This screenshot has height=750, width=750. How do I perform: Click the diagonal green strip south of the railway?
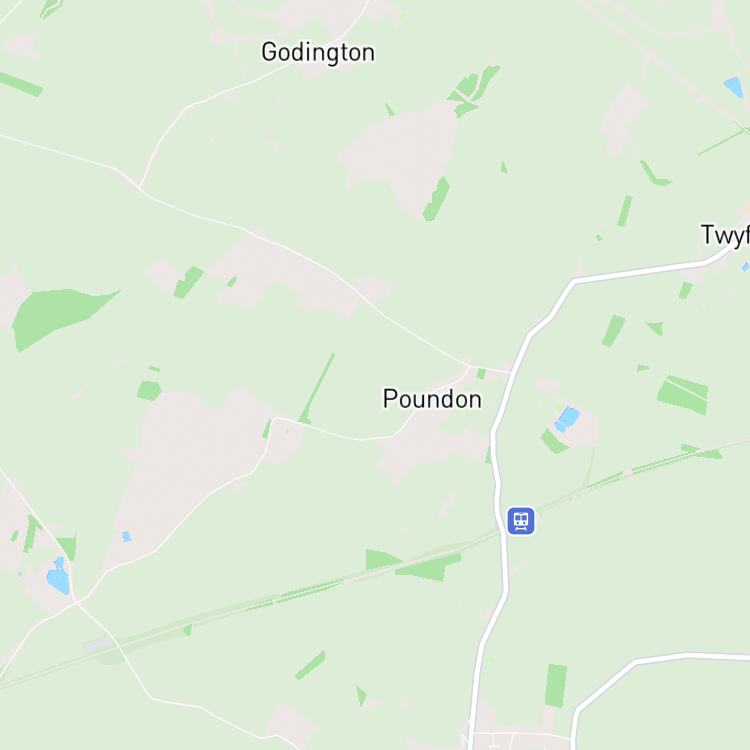pos(310,665)
